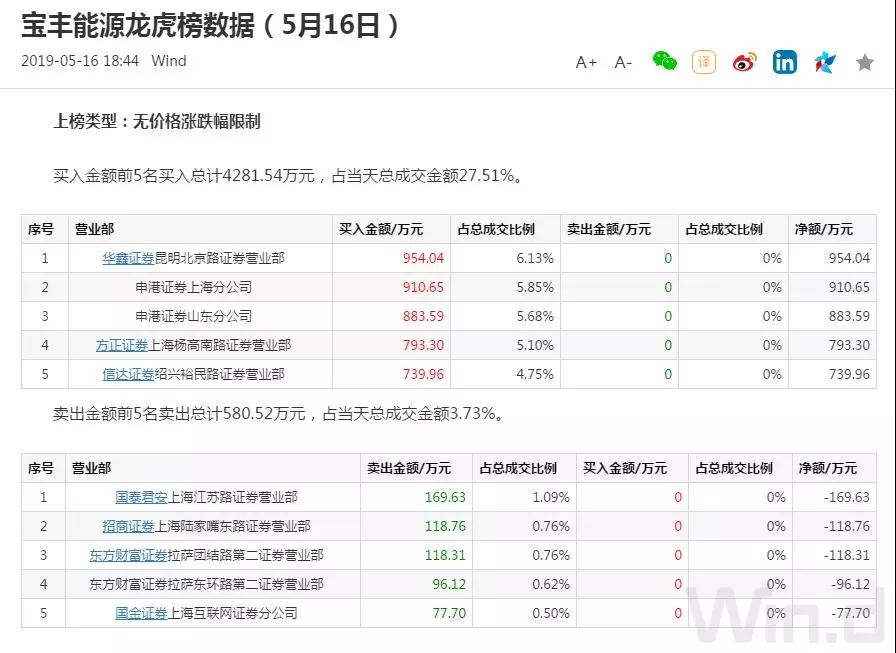Screen dimensions: 896x653
Task: Open 华鑫证券 link
Action: point(128,258)
